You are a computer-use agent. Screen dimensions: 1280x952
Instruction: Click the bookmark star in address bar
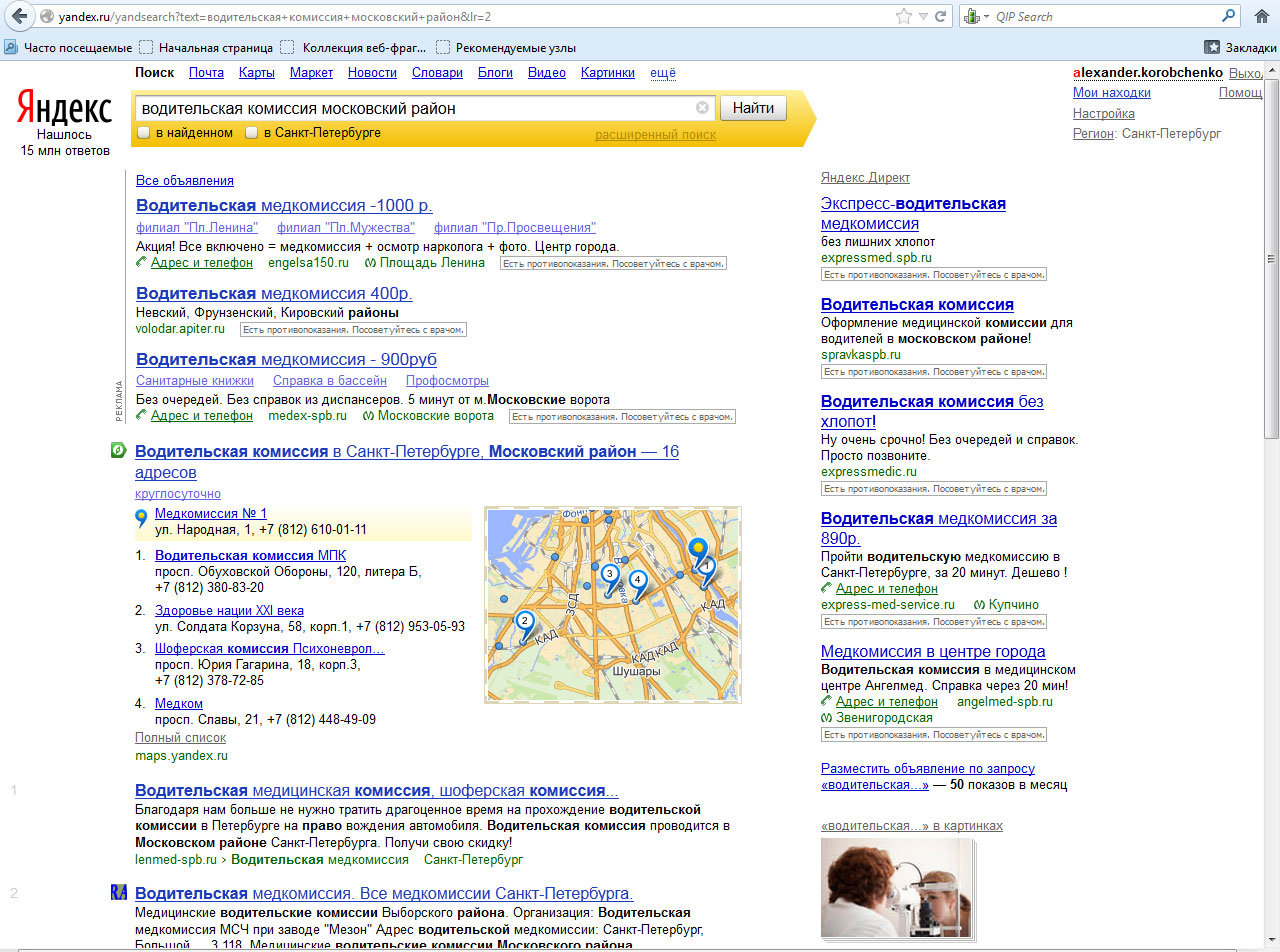pyautogui.click(x=904, y=16)
